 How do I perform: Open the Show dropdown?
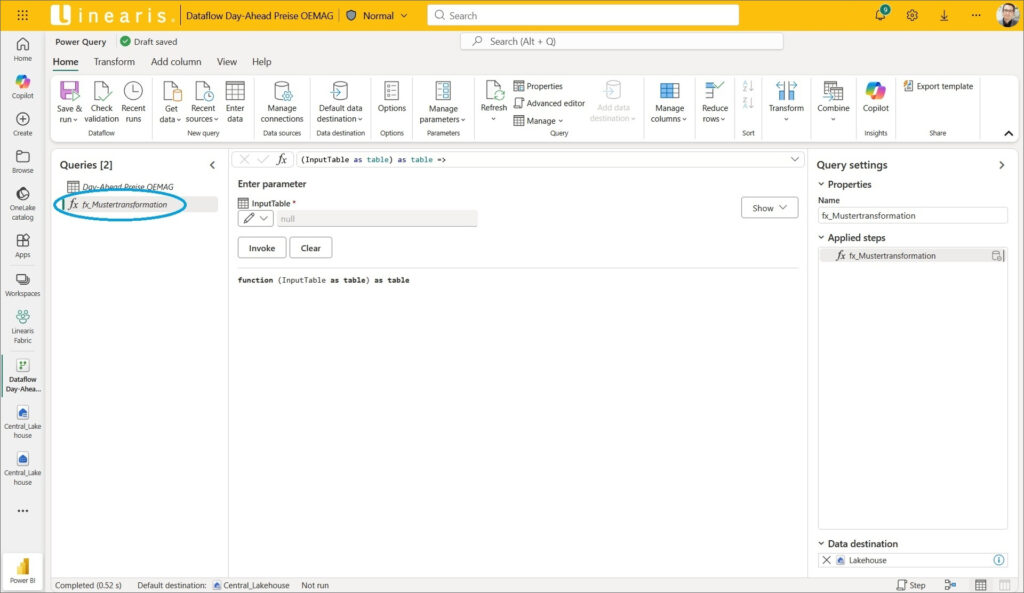point(769,208)
